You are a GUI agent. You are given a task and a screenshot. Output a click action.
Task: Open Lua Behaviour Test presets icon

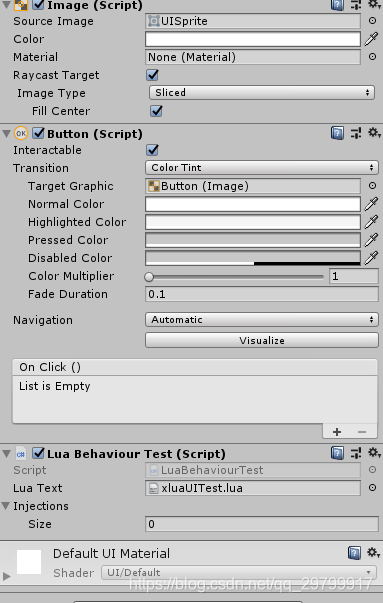click(356, 453)
